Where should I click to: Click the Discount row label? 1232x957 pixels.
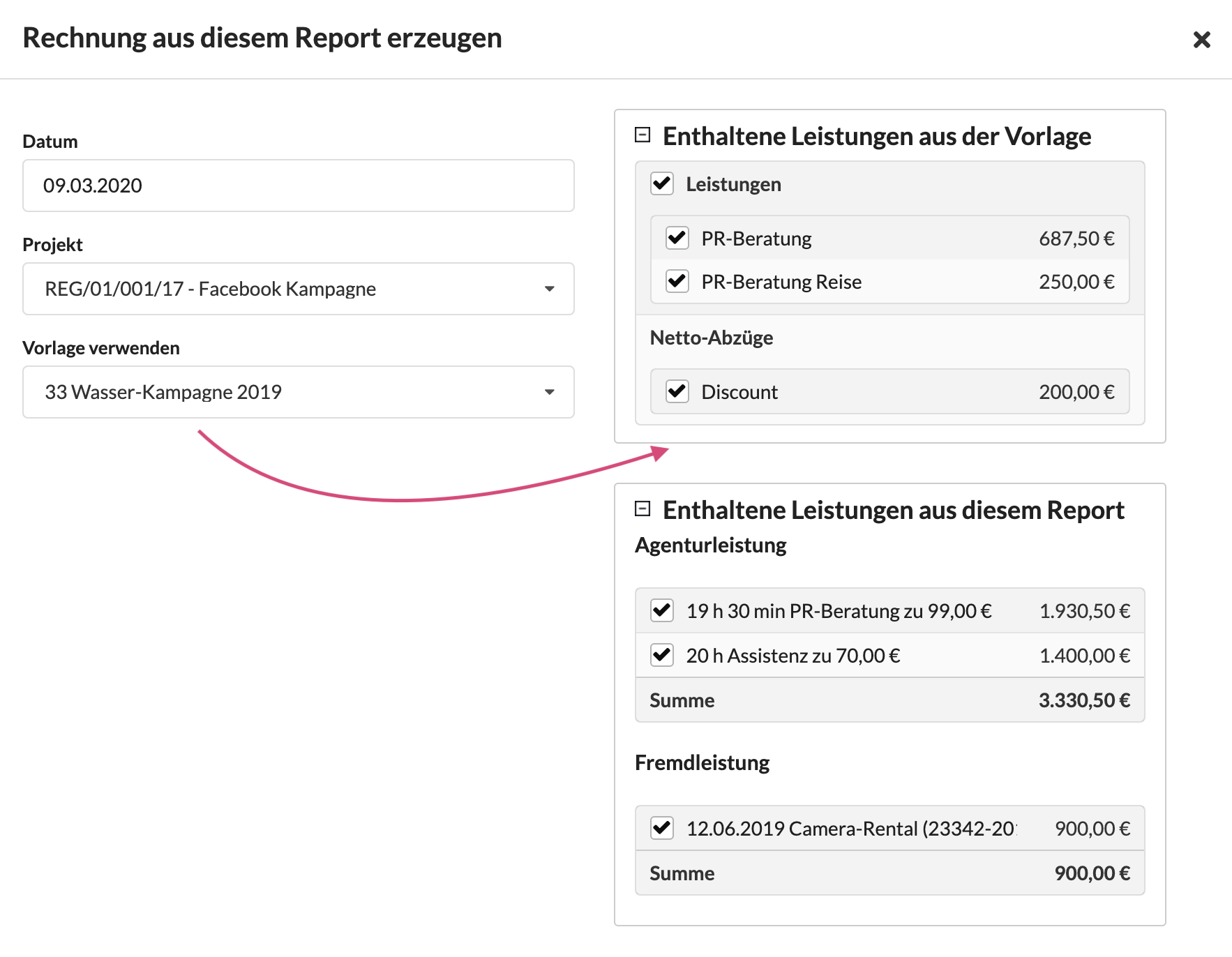(x=739, y=392)
